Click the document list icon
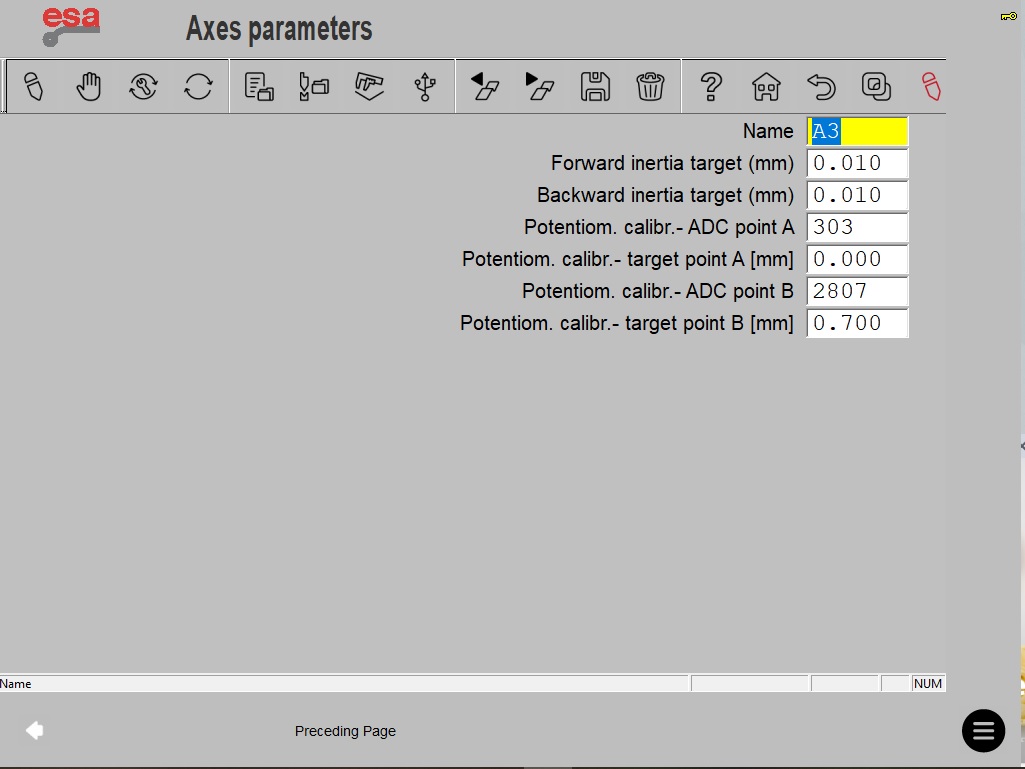1025x769 pixels. 259,86
